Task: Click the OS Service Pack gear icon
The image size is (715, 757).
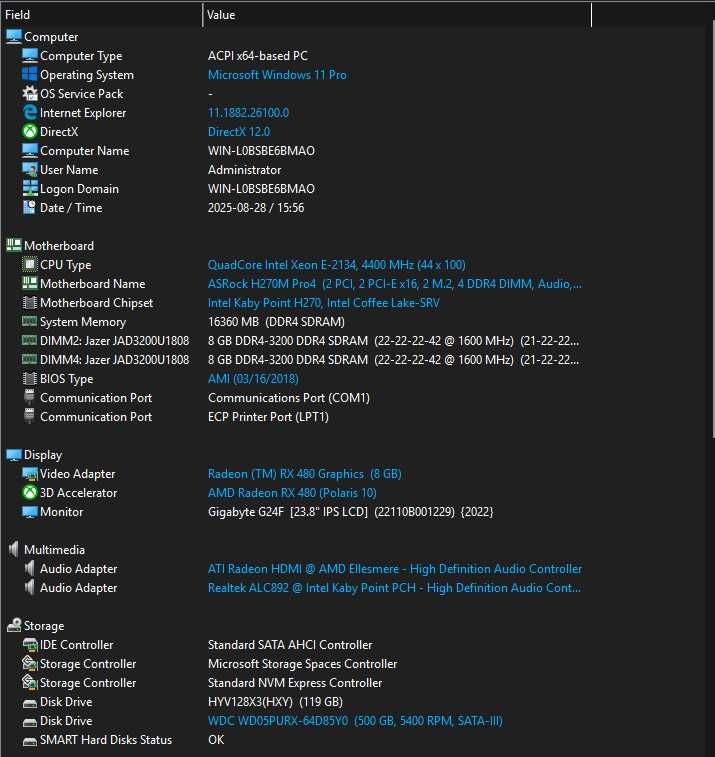Action: coord(29,93)
